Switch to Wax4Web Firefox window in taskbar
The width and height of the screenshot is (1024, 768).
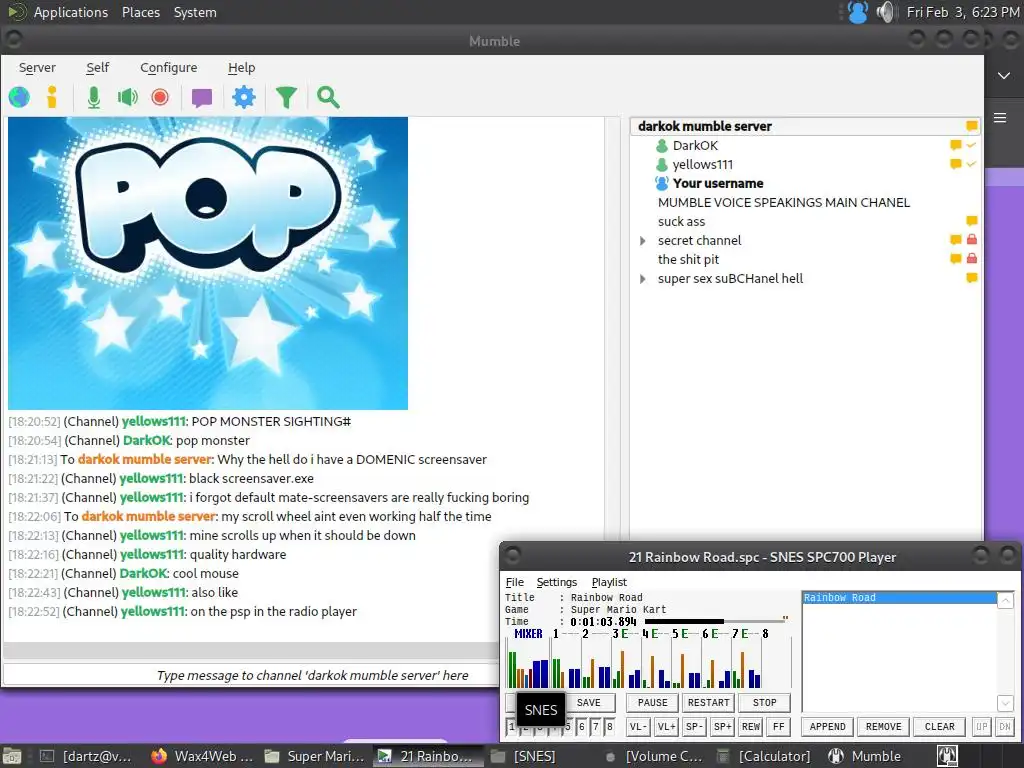201,756
